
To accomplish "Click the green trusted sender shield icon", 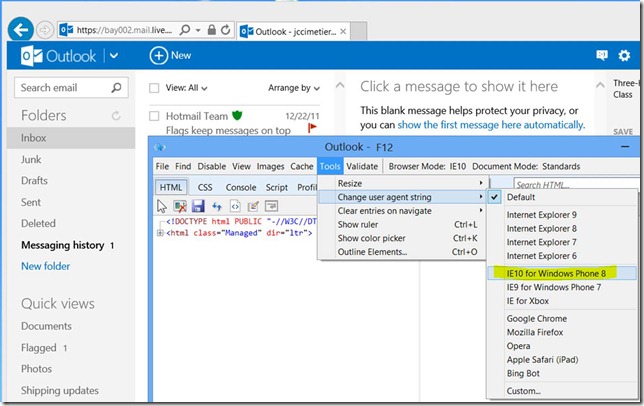I will click(237, 115).
